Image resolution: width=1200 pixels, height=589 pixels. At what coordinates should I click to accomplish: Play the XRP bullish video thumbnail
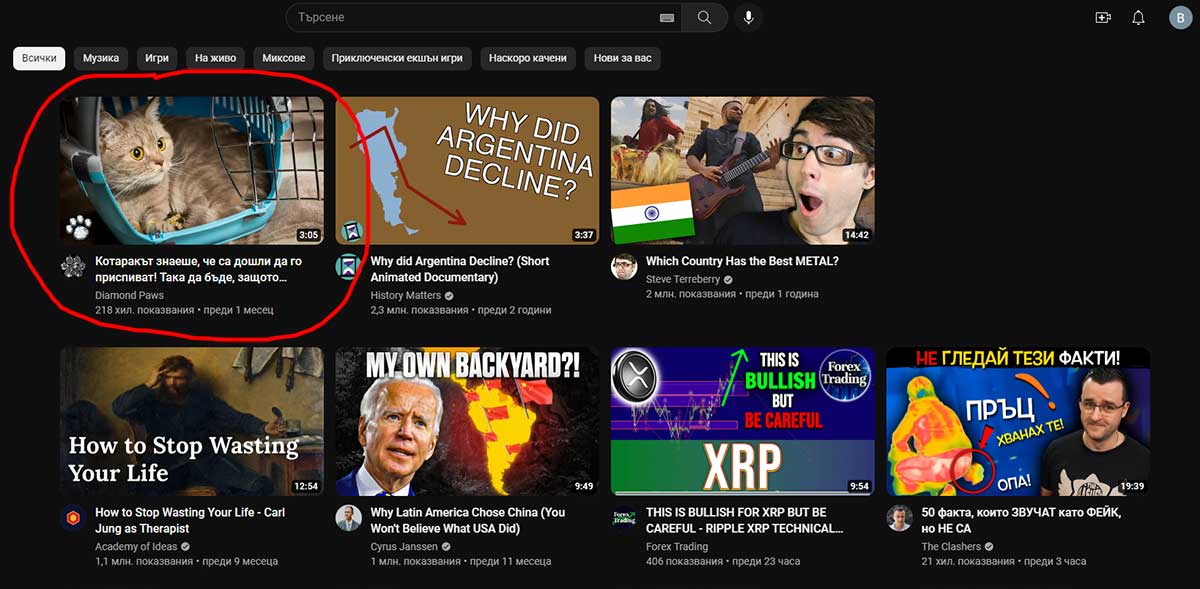743,421
